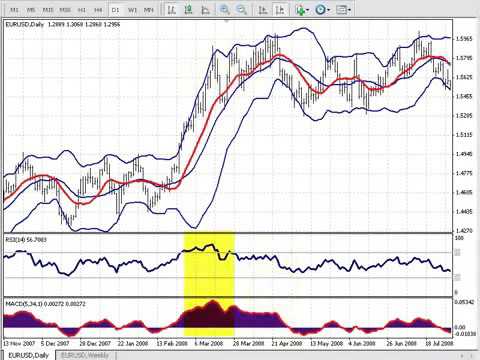The width and height of the screenshot is (480, 360).
Task: Select the M1 timeframe
Action: point(14,10)
